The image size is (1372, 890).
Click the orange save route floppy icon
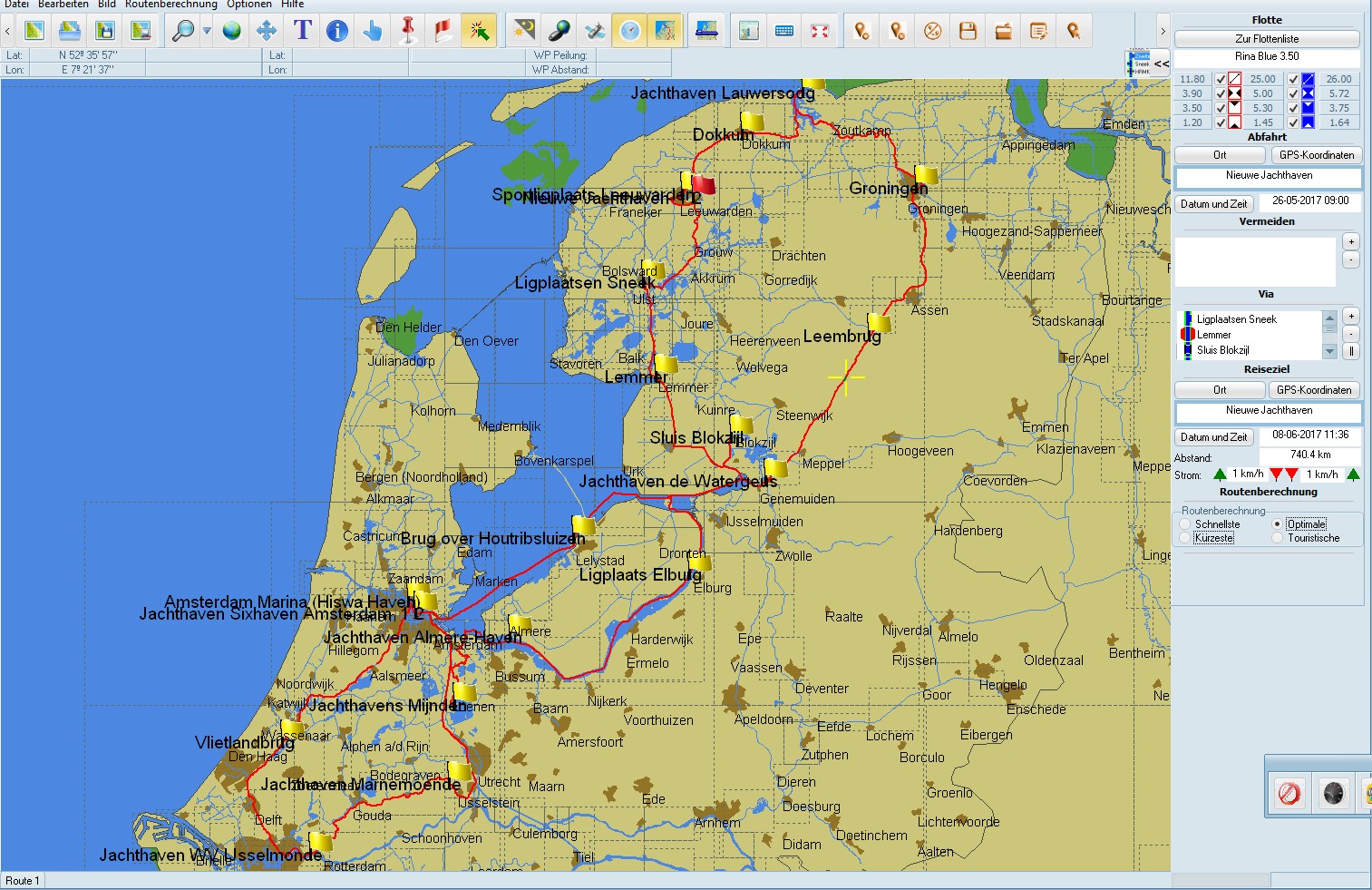pos(968,31)
